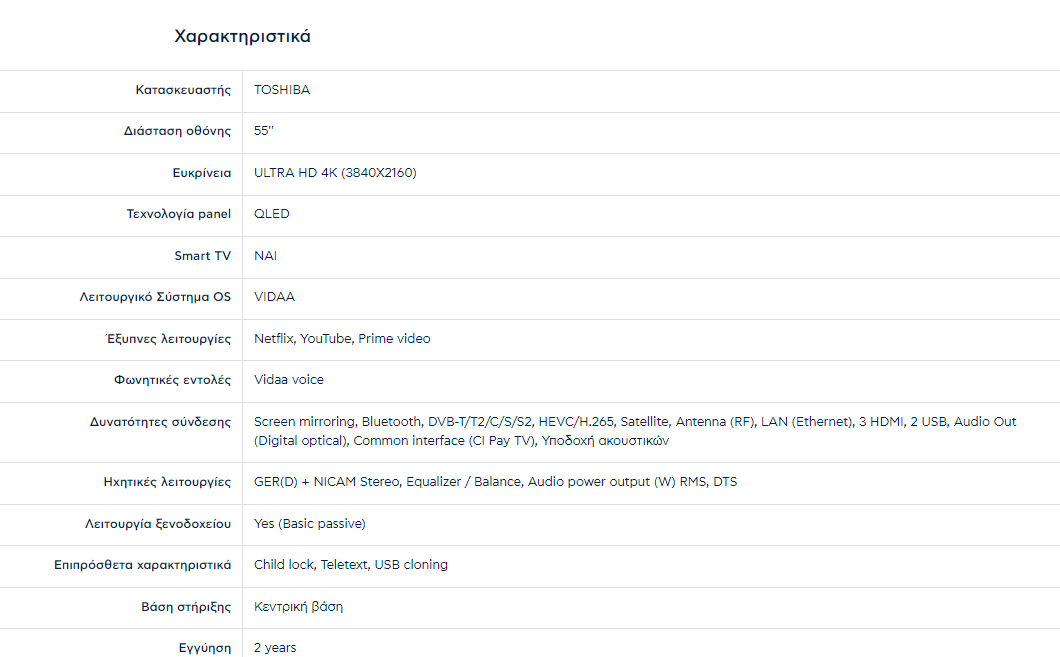The image size is (1060, 657).
Task: Select the 2 years warranty value
Action: coord(275,648)
